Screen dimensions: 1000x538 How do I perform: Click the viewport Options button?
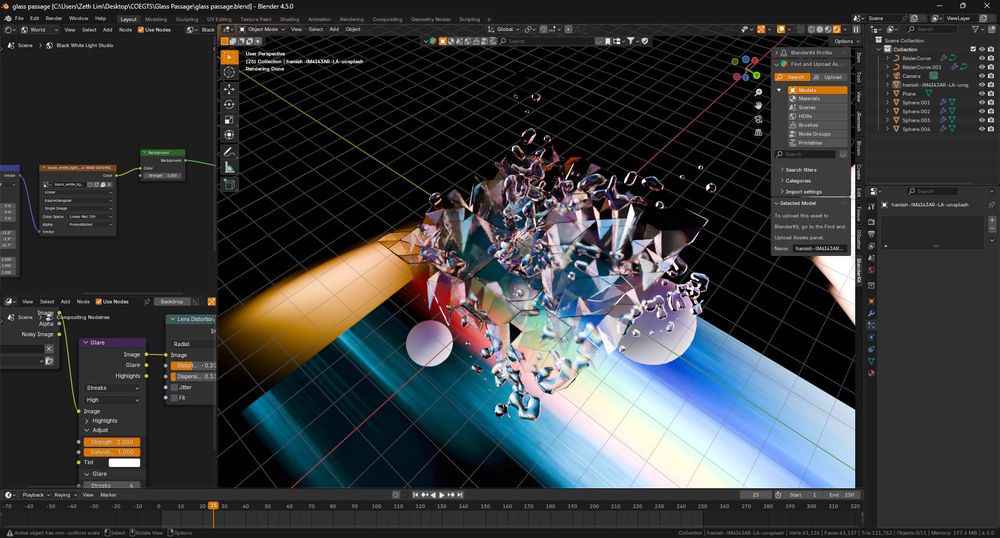pos(845,41)
